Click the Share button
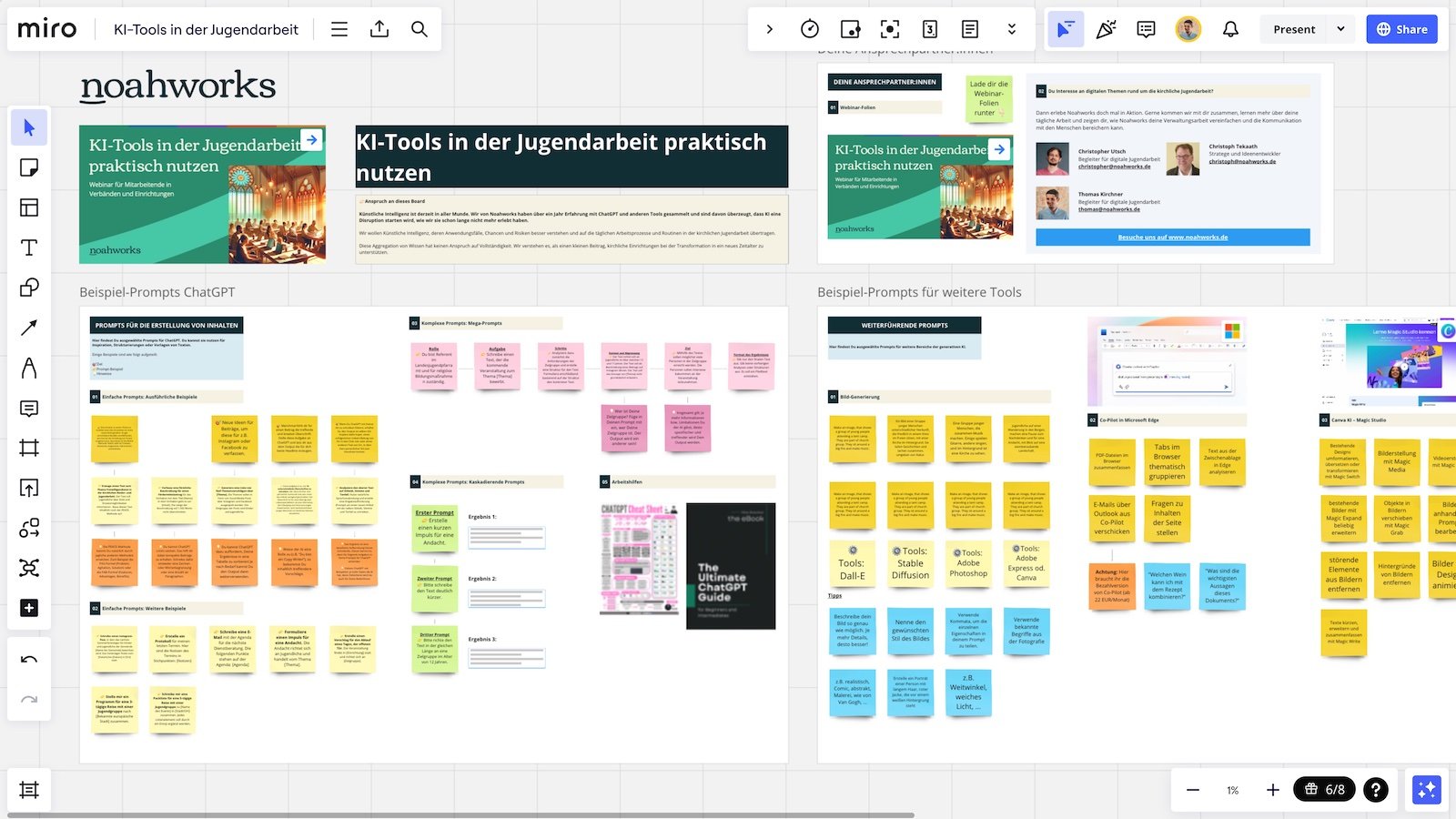The height and width of the screenshot is (819, 1456). (1401, 29)
